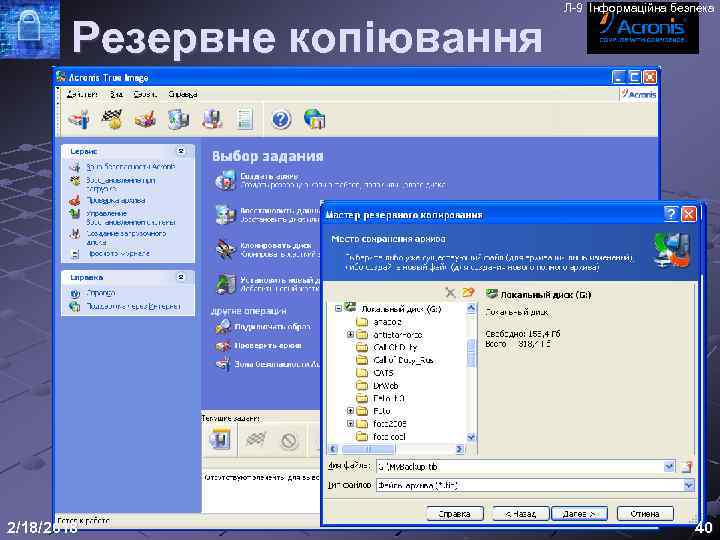Click the Клонировать диск task text
The image size is (720, 540).
click(x=276, y=245)
